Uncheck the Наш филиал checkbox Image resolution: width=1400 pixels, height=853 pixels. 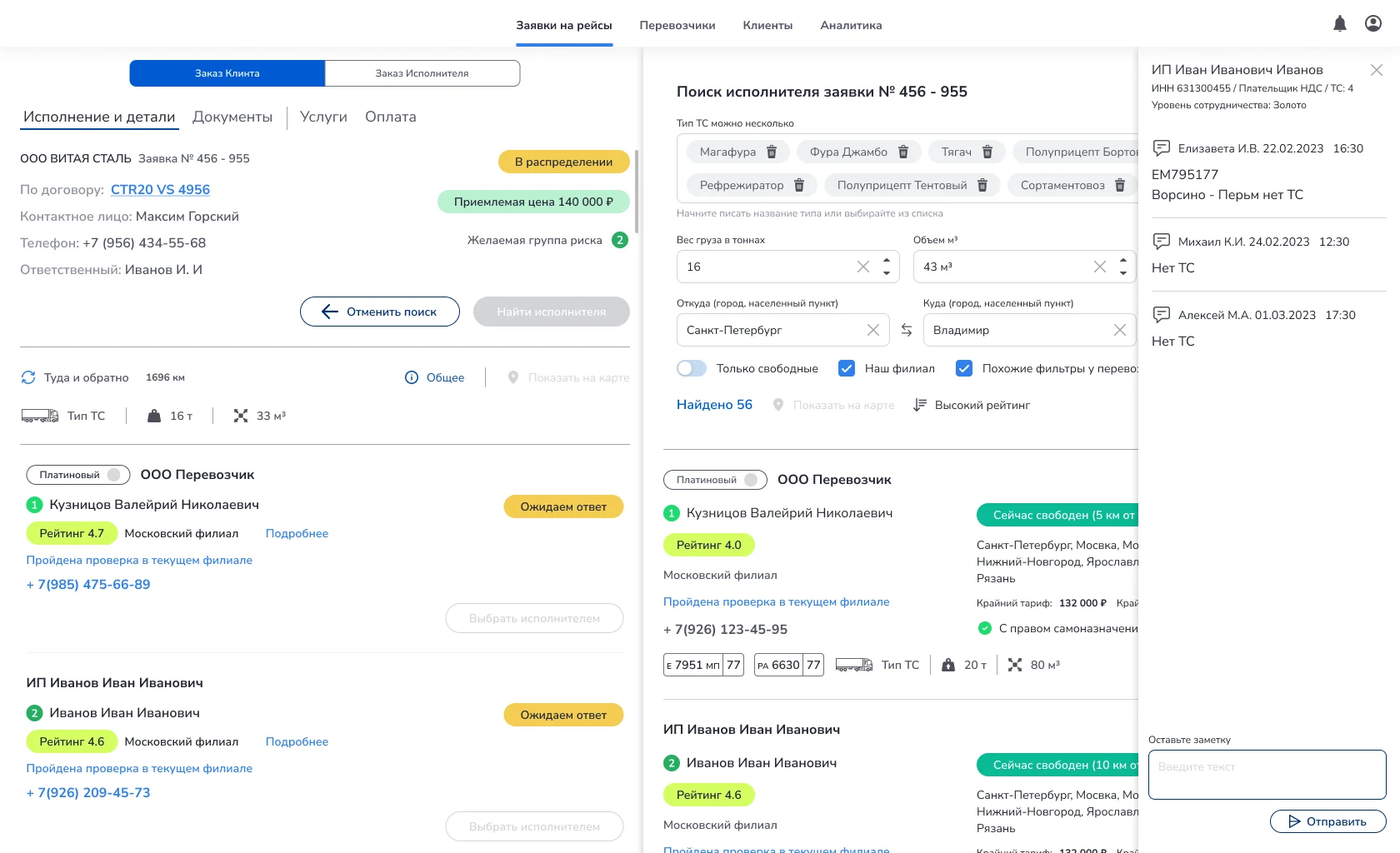click(847, 368)
